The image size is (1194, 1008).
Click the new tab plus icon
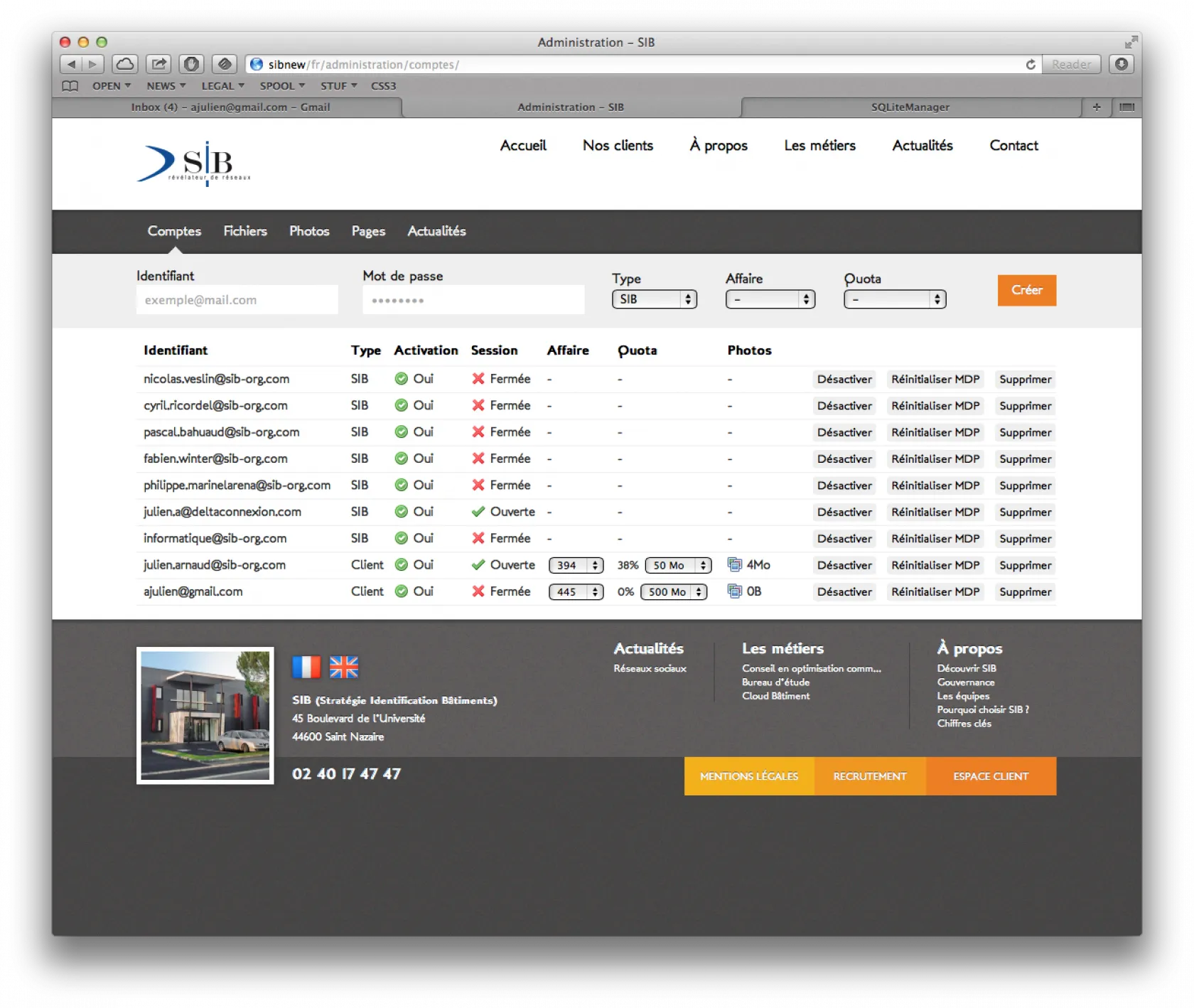point(1096,107)
